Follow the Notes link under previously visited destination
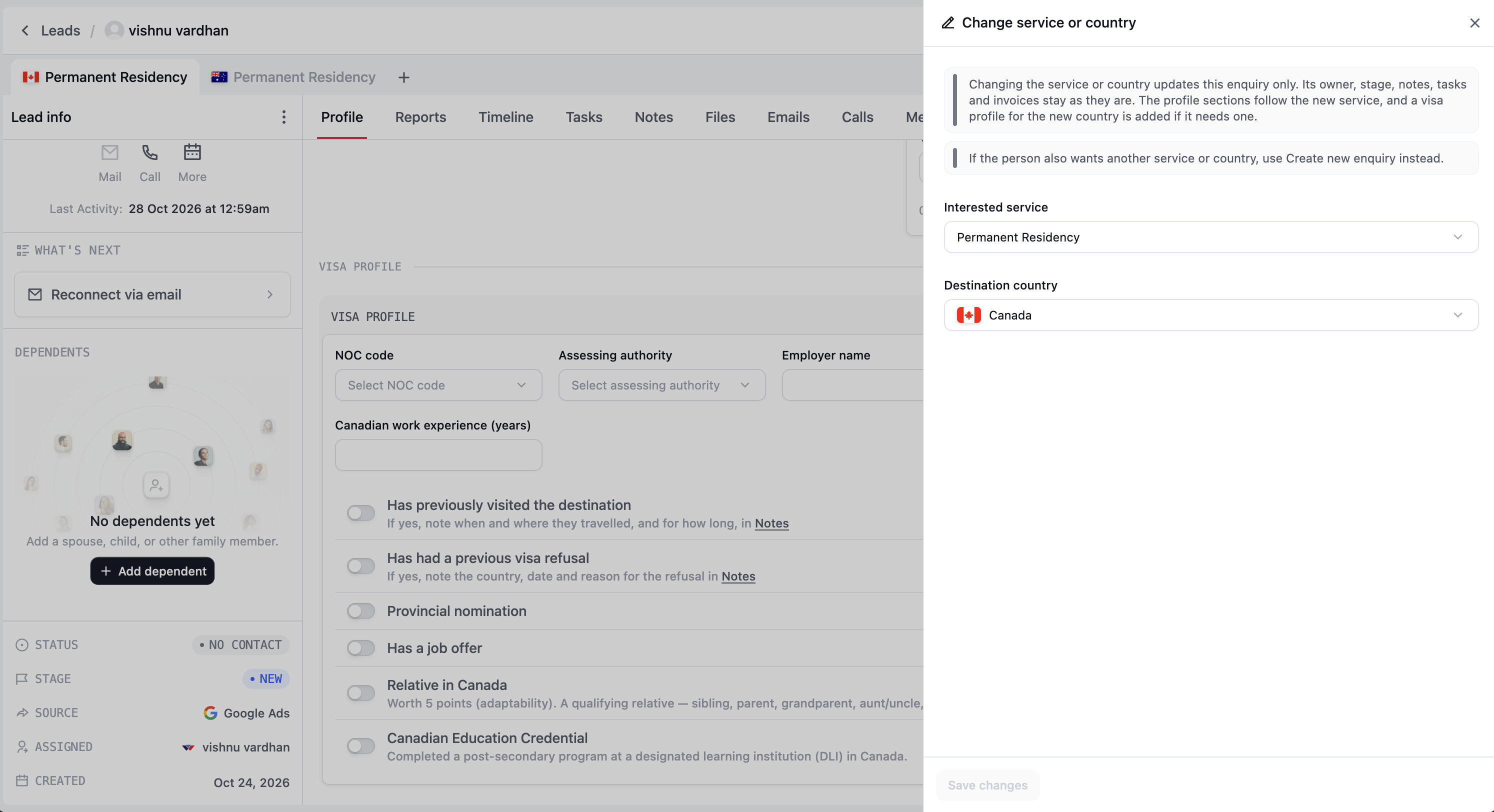Viewport: 1494px width, 812px height. (771, 523)
